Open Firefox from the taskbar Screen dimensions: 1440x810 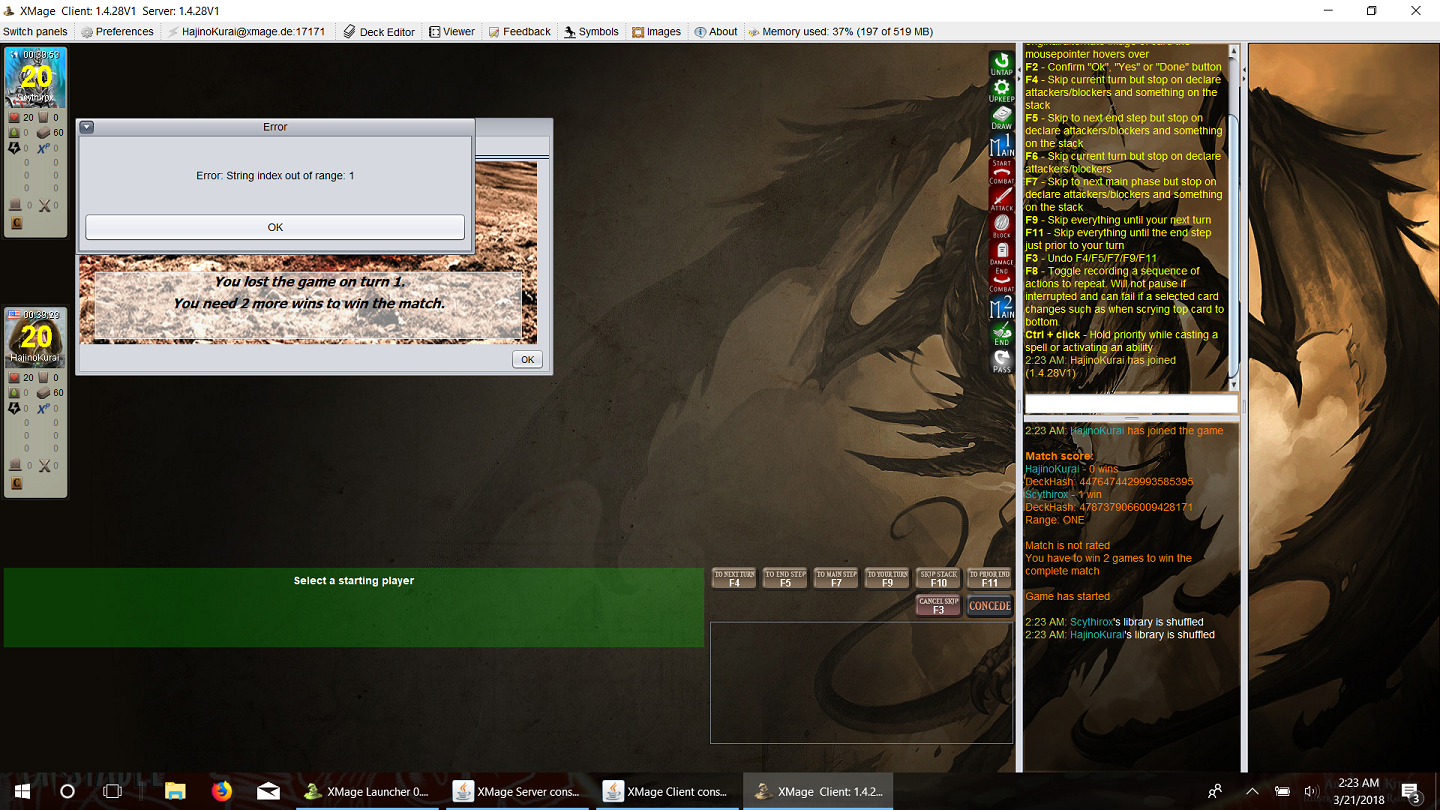pyautogui.click(x=222, y=791)
